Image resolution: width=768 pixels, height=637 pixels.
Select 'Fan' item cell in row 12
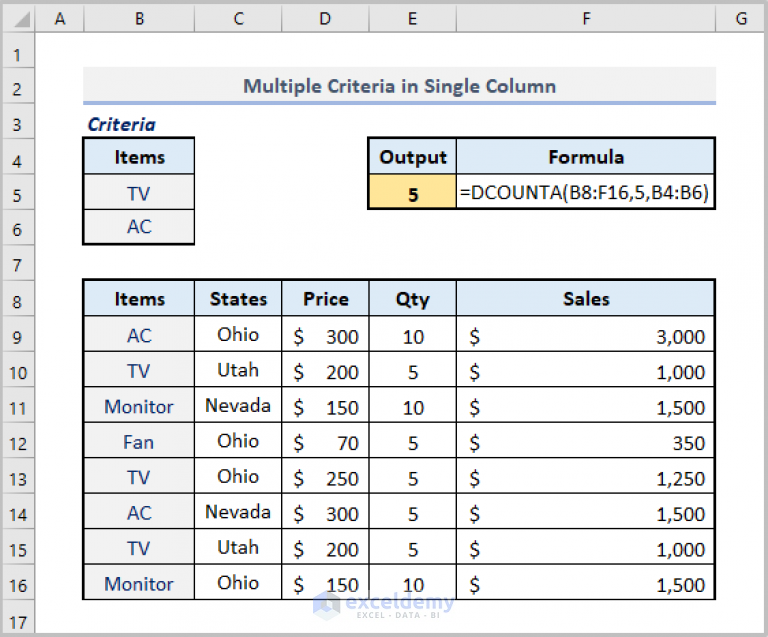pos(140,440)
